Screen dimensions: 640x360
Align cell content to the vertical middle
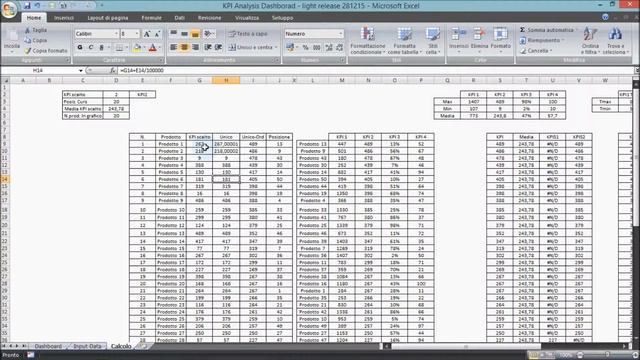[x=184, y=34]
